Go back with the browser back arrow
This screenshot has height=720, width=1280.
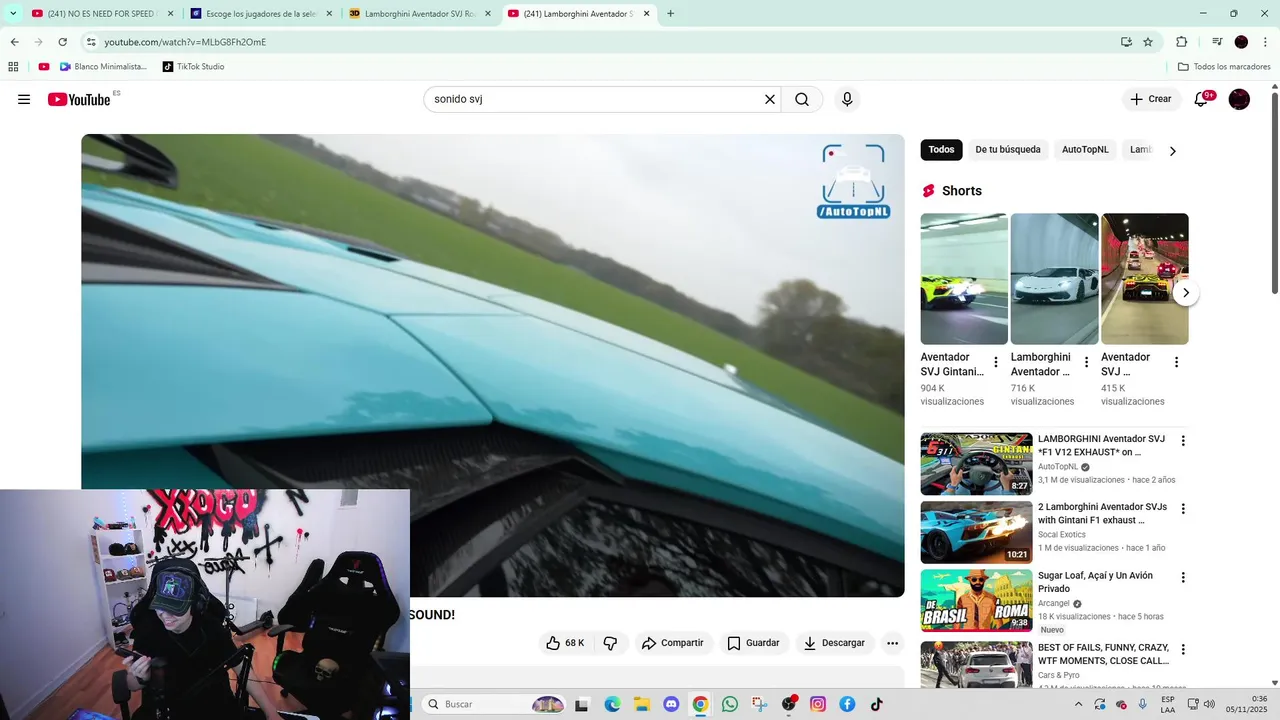pos(14,42)
